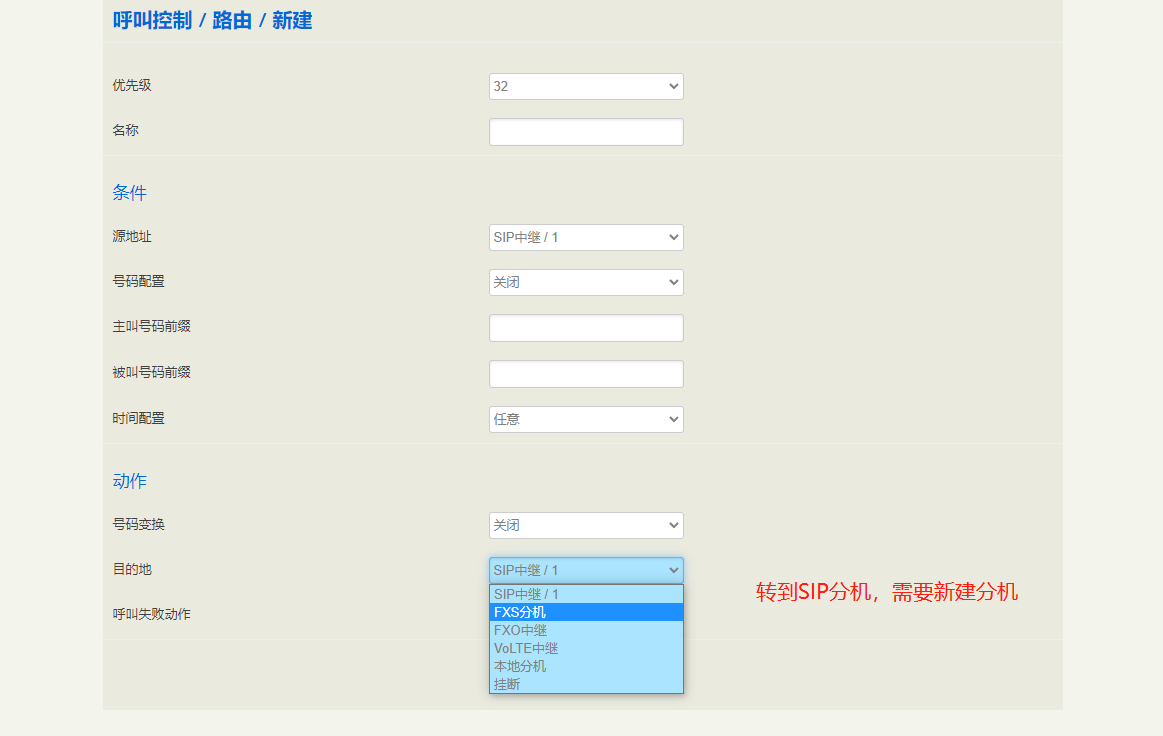
Task: Click the 时间配置 label
Action: pyautogui.click(x=139, y=418)
